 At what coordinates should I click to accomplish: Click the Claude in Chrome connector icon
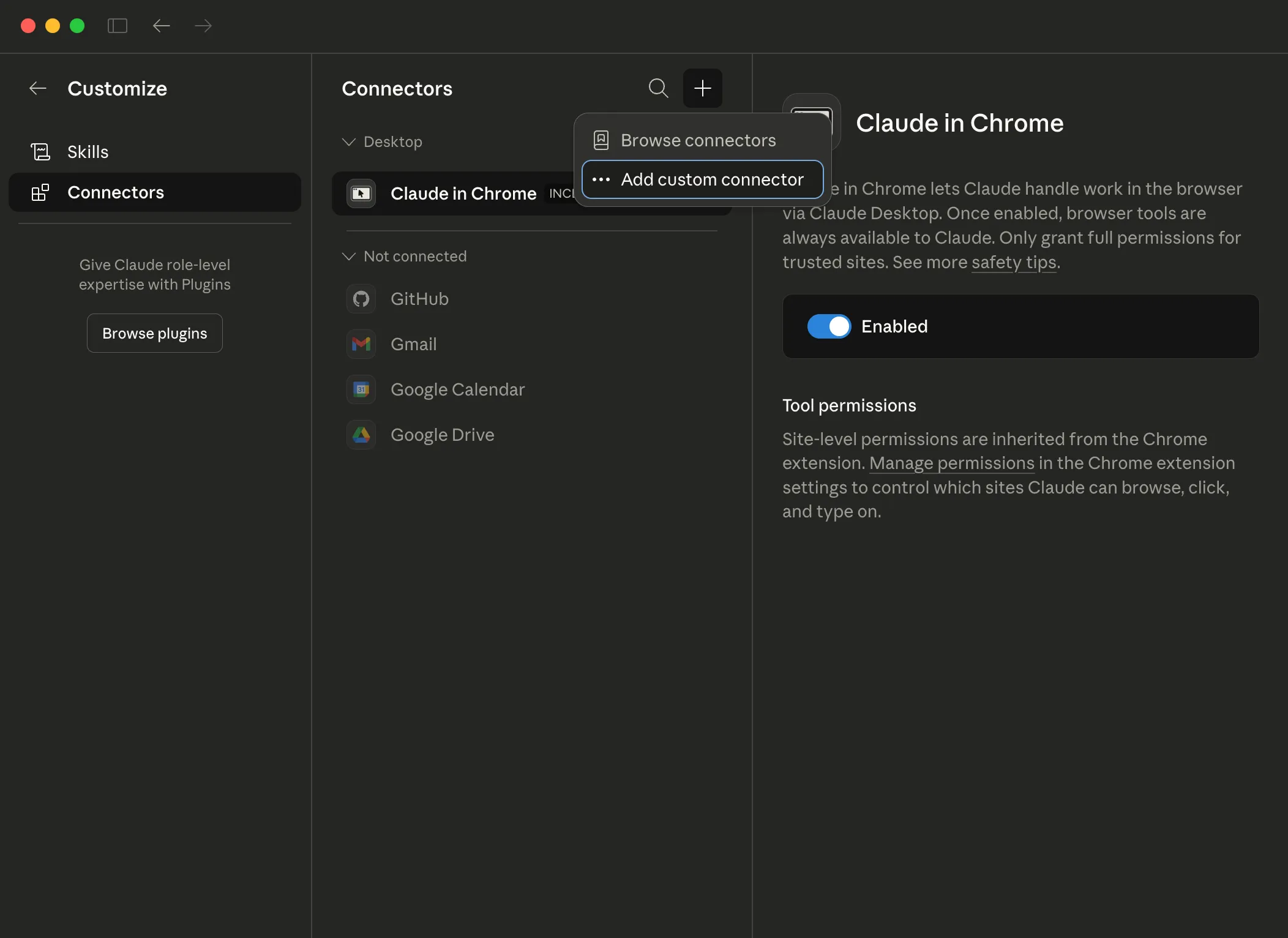tap(361, 193)
